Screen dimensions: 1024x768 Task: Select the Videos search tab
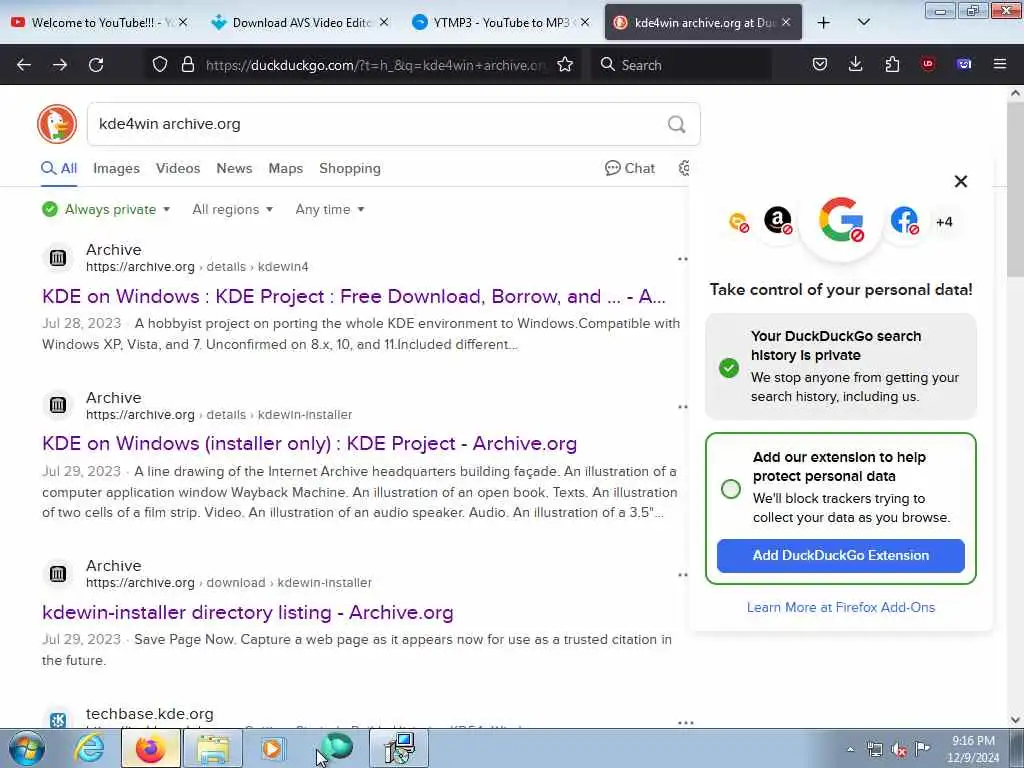coord(178,168)
